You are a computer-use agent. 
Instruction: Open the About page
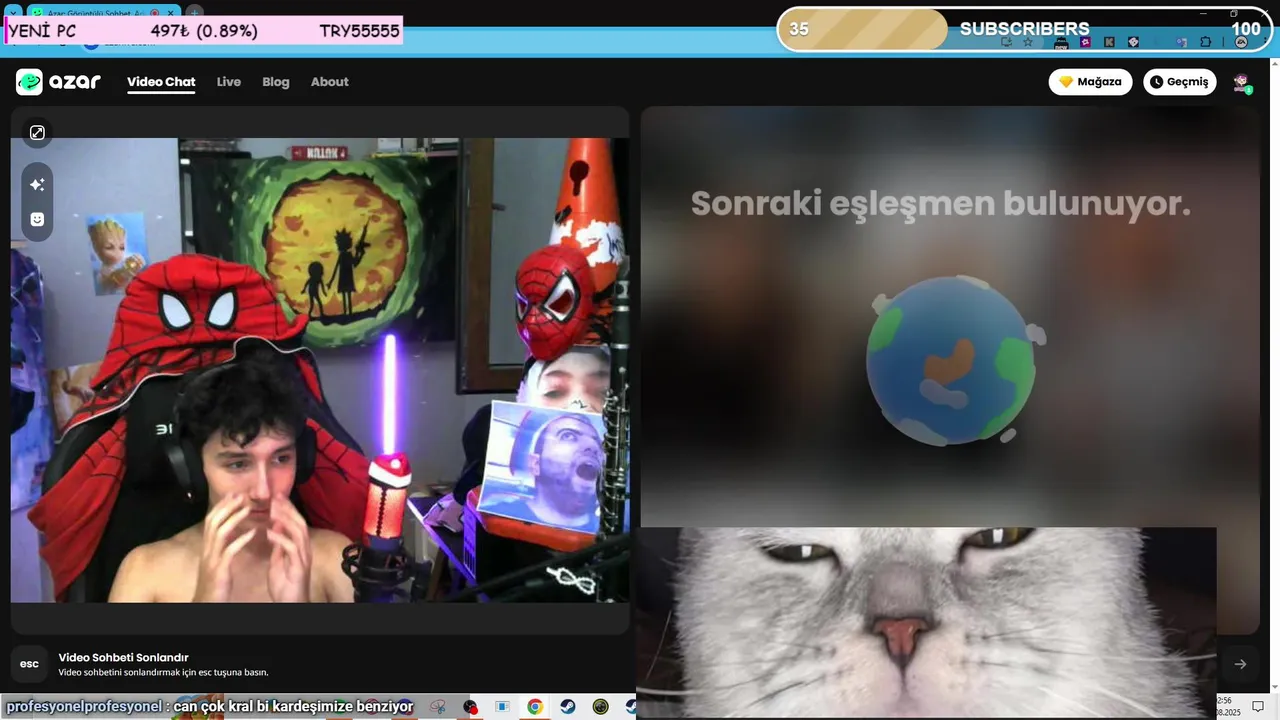(x=330, y=82)
